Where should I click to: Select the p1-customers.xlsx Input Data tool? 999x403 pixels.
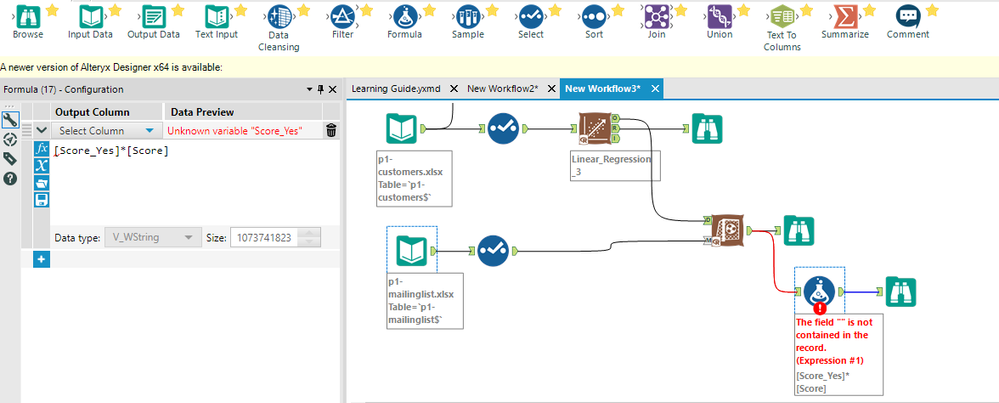[x=403, y=129]
